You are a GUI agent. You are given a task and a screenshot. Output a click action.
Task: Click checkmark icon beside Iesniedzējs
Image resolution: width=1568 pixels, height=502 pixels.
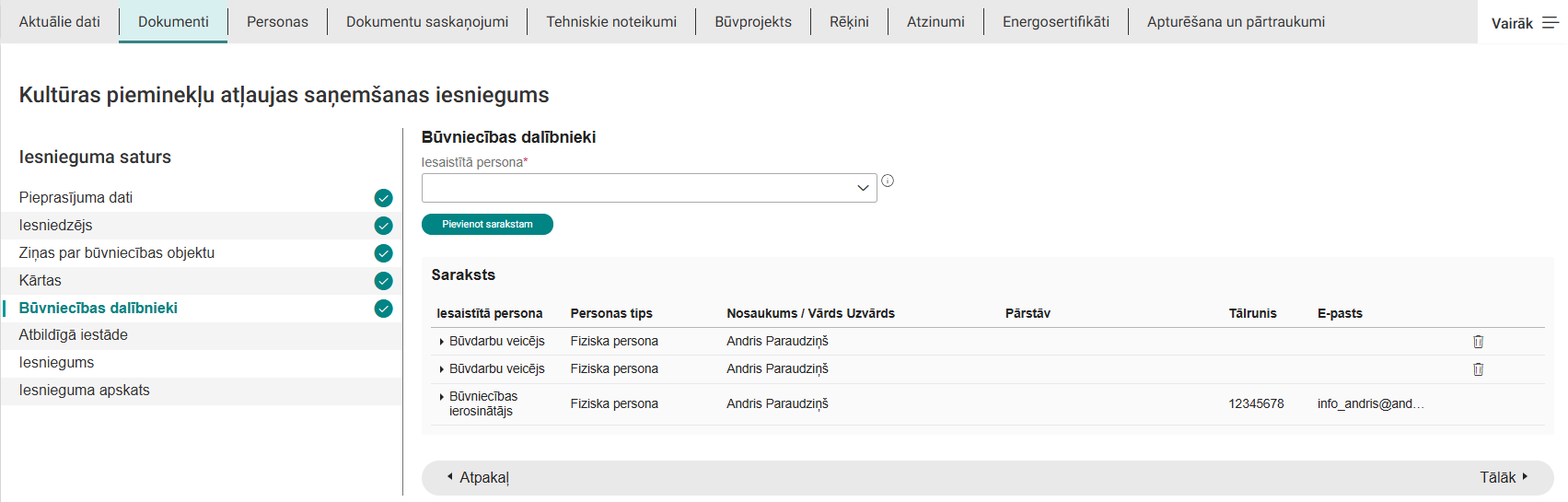click(384, 226)
